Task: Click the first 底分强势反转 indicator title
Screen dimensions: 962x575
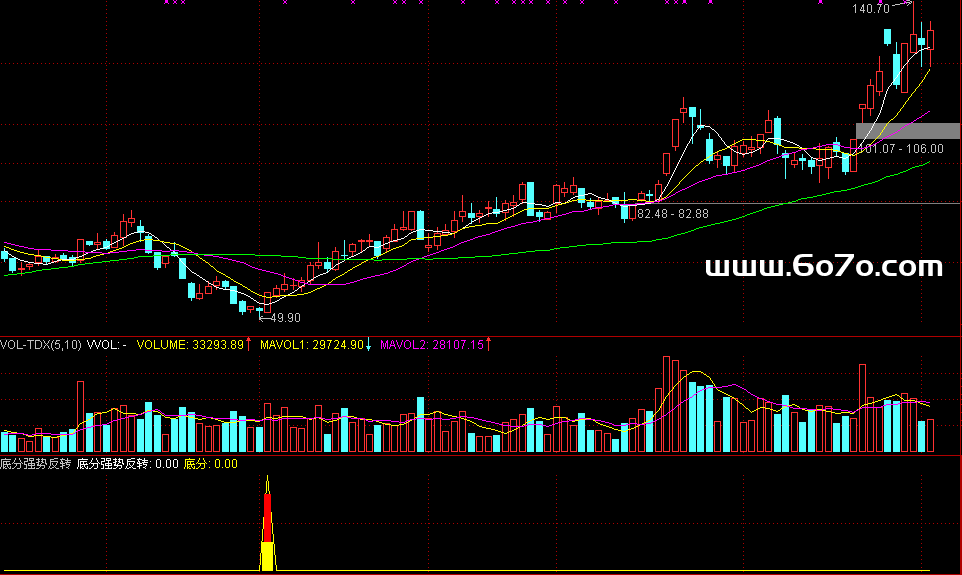Action: 36,464
